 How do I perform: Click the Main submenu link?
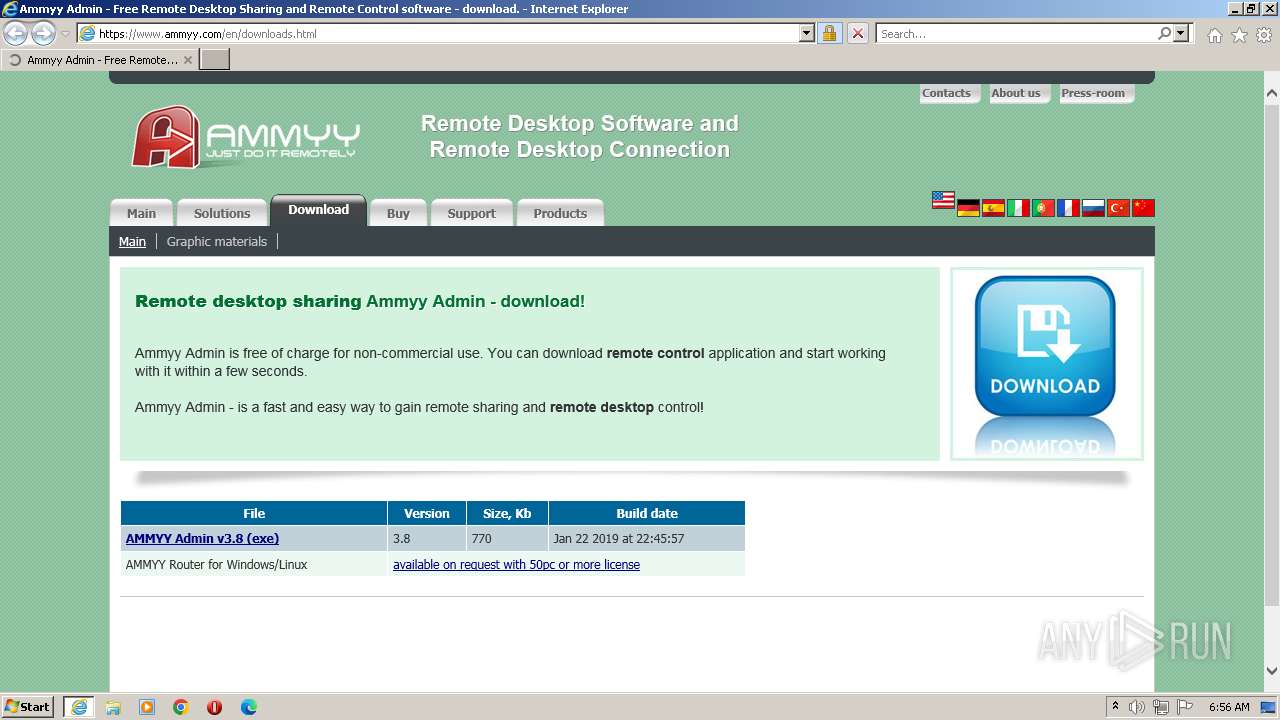point(132,241)
